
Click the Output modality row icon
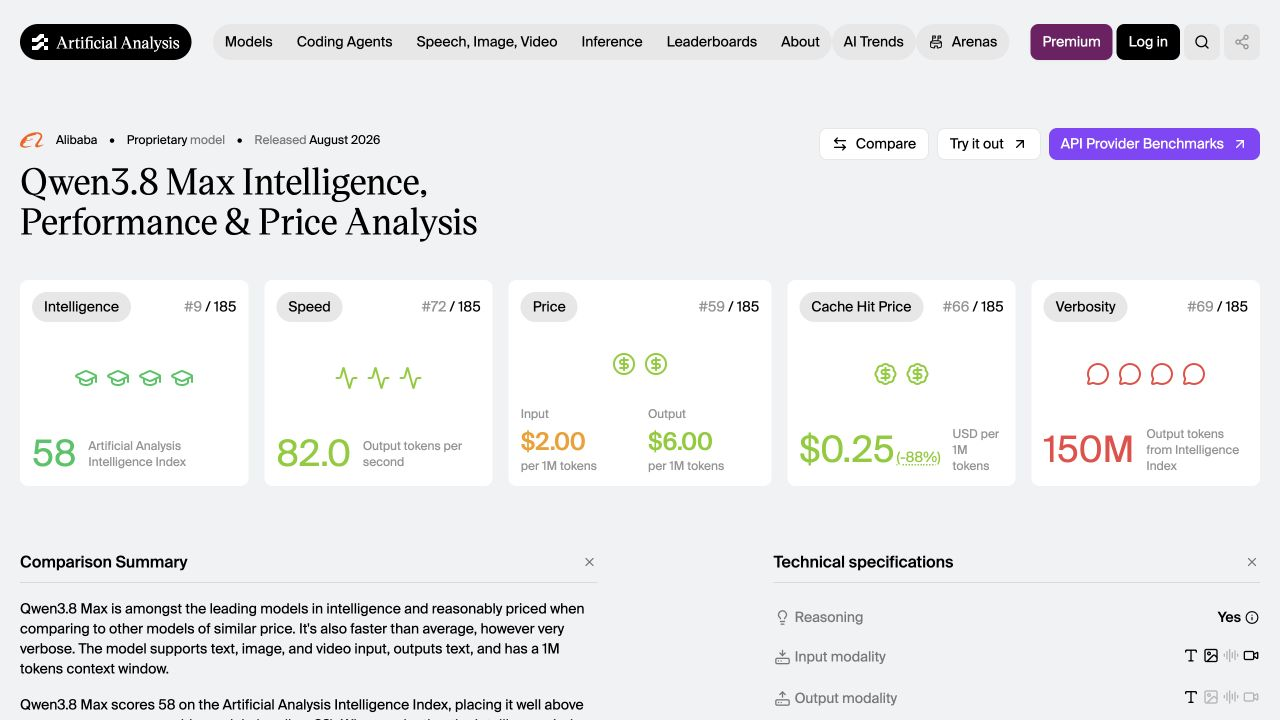point(782,698)
